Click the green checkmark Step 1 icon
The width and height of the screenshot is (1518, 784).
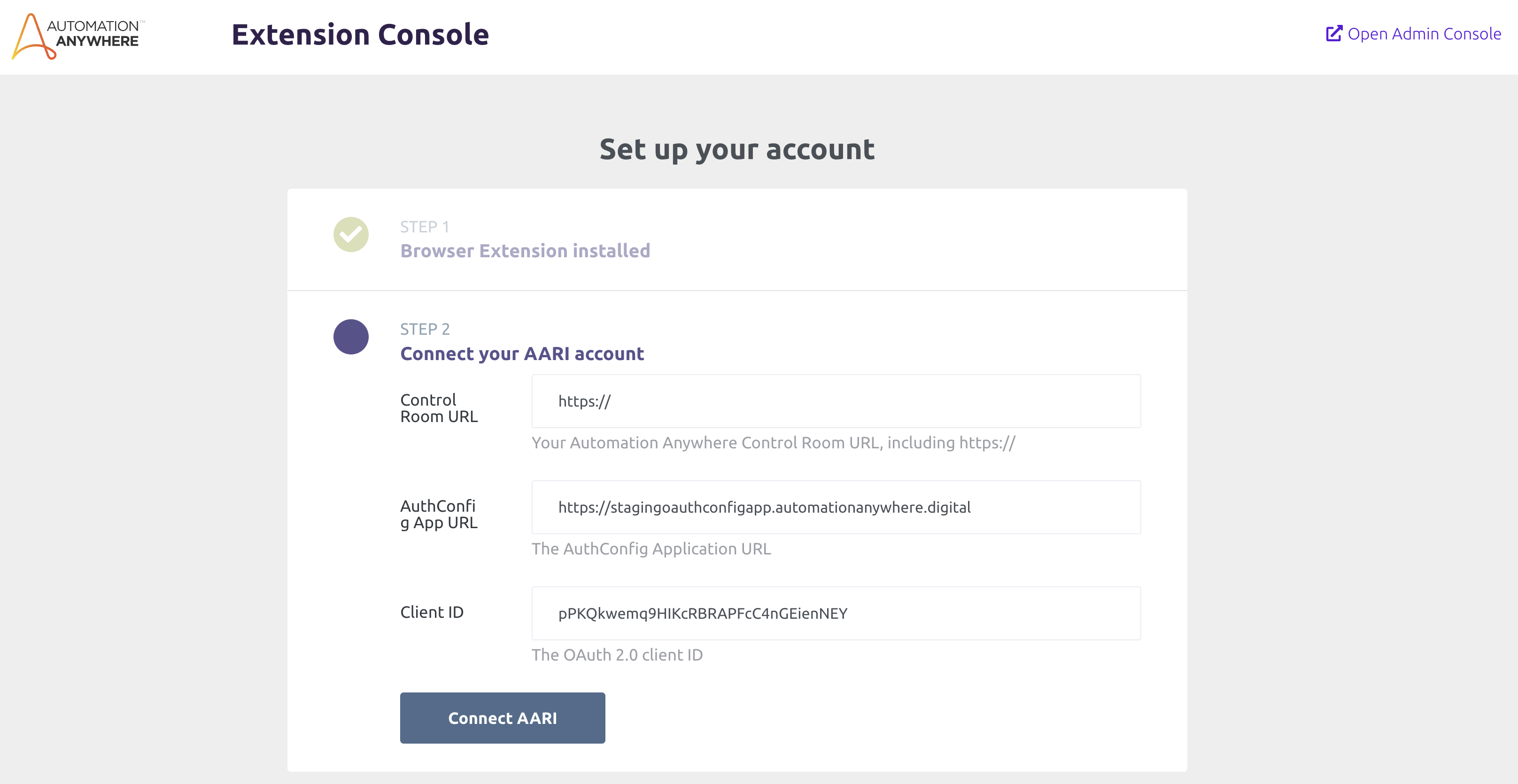[x=351, y=234]
